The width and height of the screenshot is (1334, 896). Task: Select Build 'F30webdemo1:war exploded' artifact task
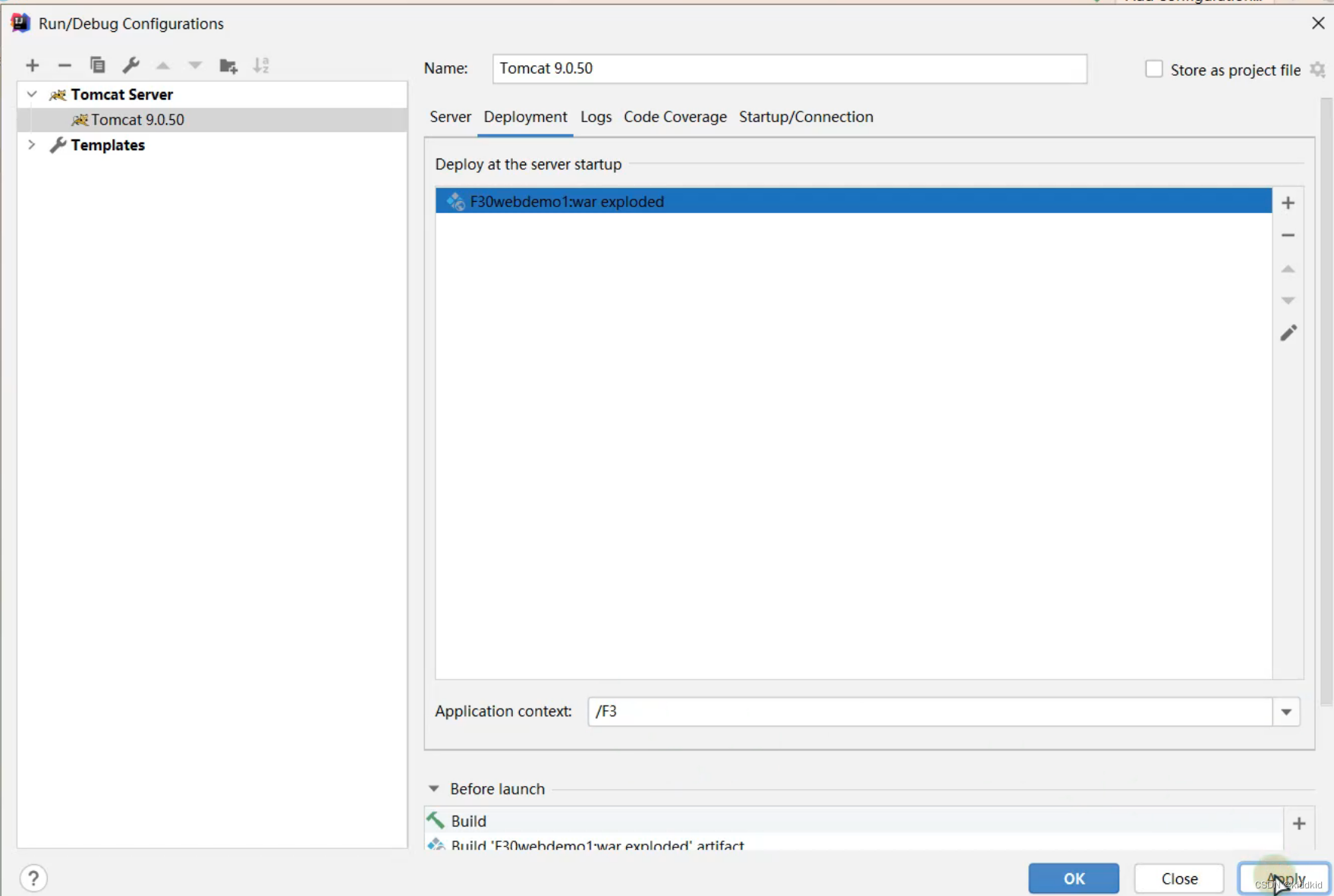click(x=854, y=842)
